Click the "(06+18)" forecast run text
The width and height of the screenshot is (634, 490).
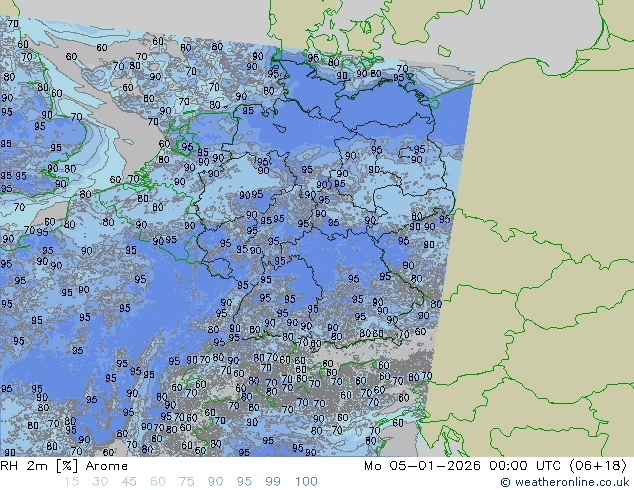pyautogui.click(x=598, y=466)
